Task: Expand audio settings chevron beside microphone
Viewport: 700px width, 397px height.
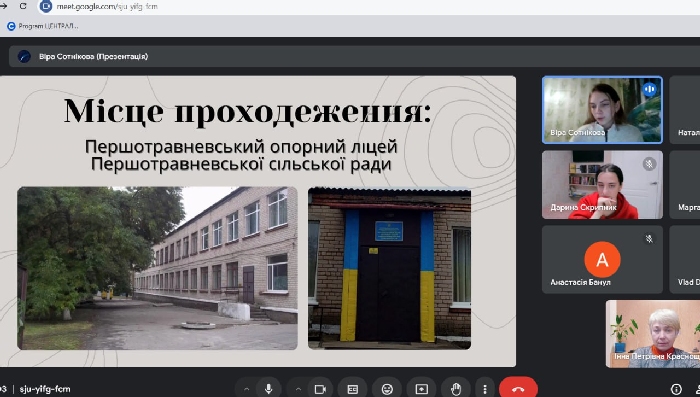Action: pos(246,389)
